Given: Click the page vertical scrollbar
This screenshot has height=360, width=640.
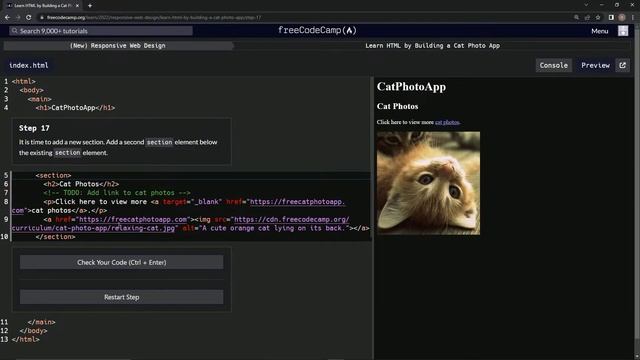Looking at the screenshot, I should [638, 192].
